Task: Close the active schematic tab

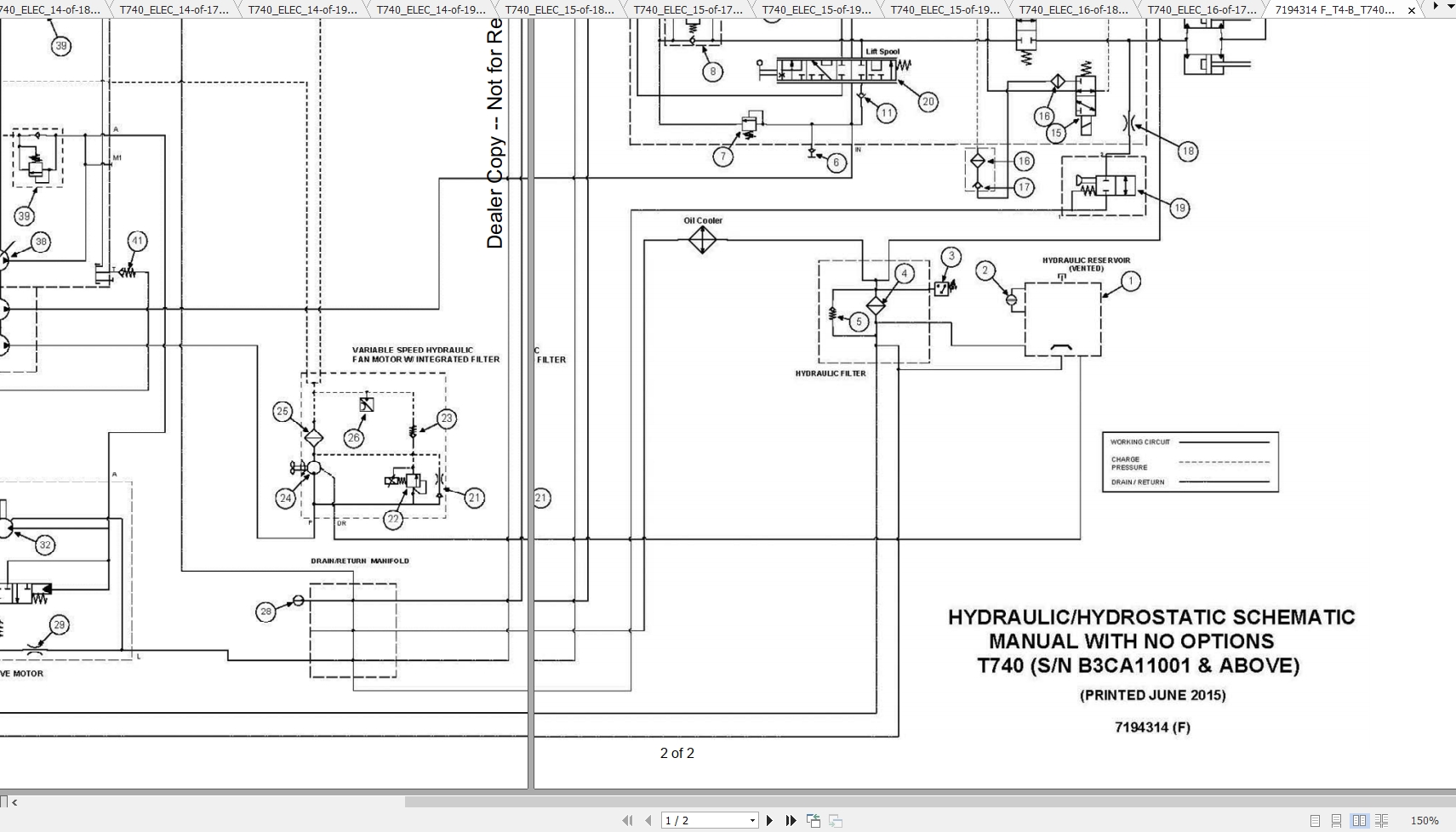Action: pos(1411,10)
